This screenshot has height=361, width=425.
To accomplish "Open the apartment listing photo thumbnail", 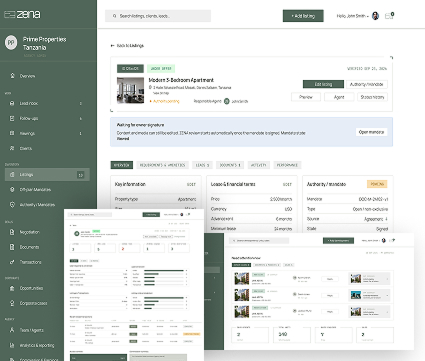I will point(130,90).
